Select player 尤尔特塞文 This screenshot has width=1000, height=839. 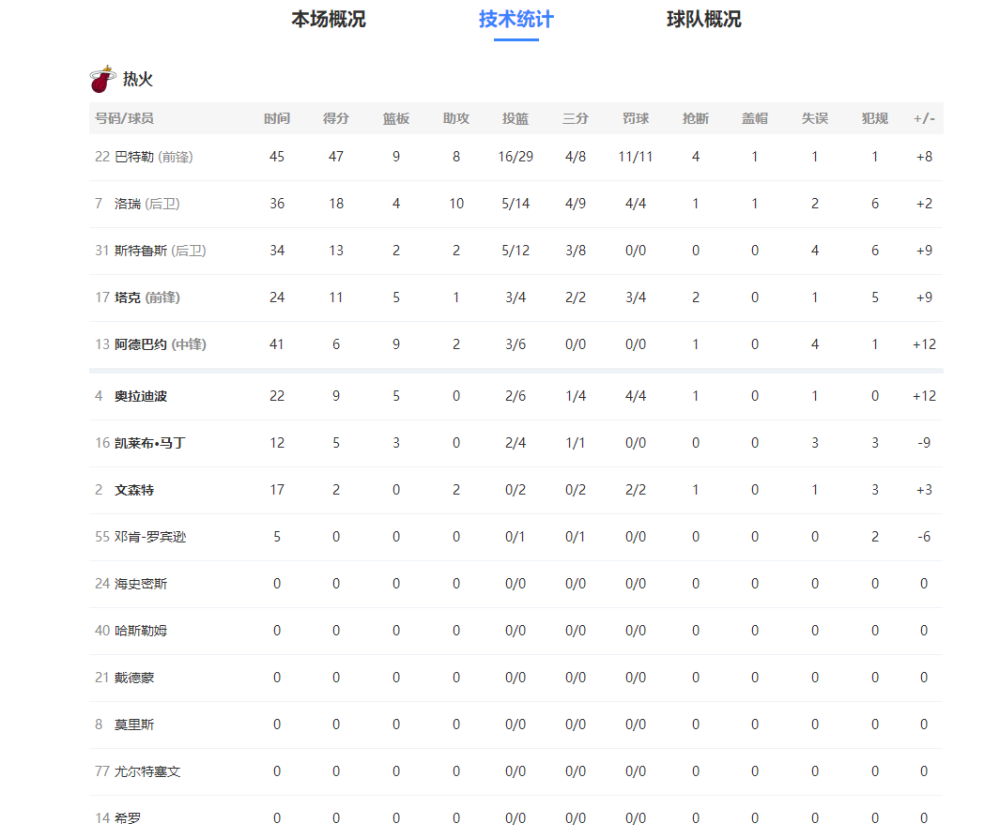tap(147, 772)
